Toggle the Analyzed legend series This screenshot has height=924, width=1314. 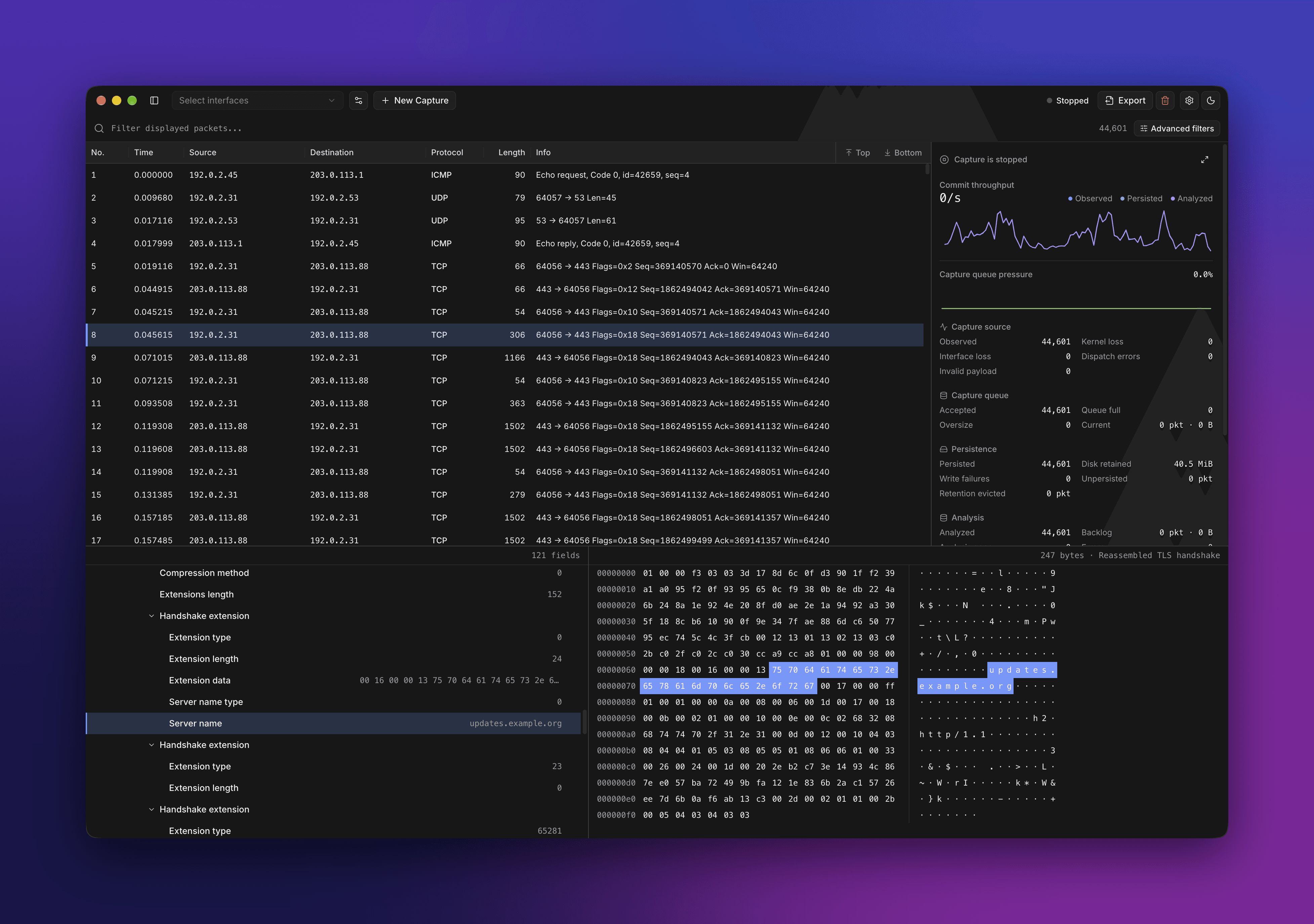[x=1192, y=199]
